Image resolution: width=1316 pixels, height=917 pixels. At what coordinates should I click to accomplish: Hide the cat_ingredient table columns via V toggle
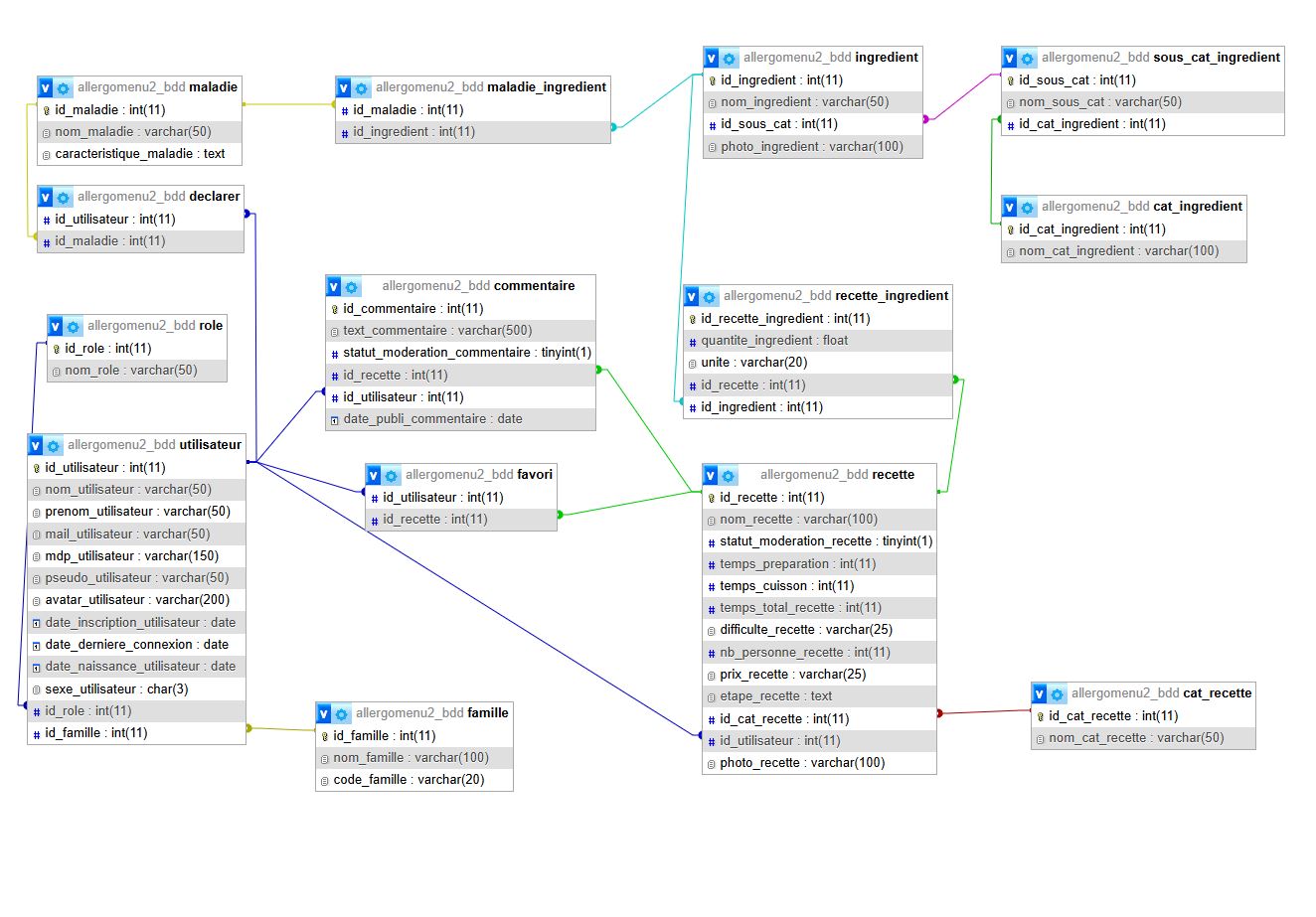(x=1010, y=207)
